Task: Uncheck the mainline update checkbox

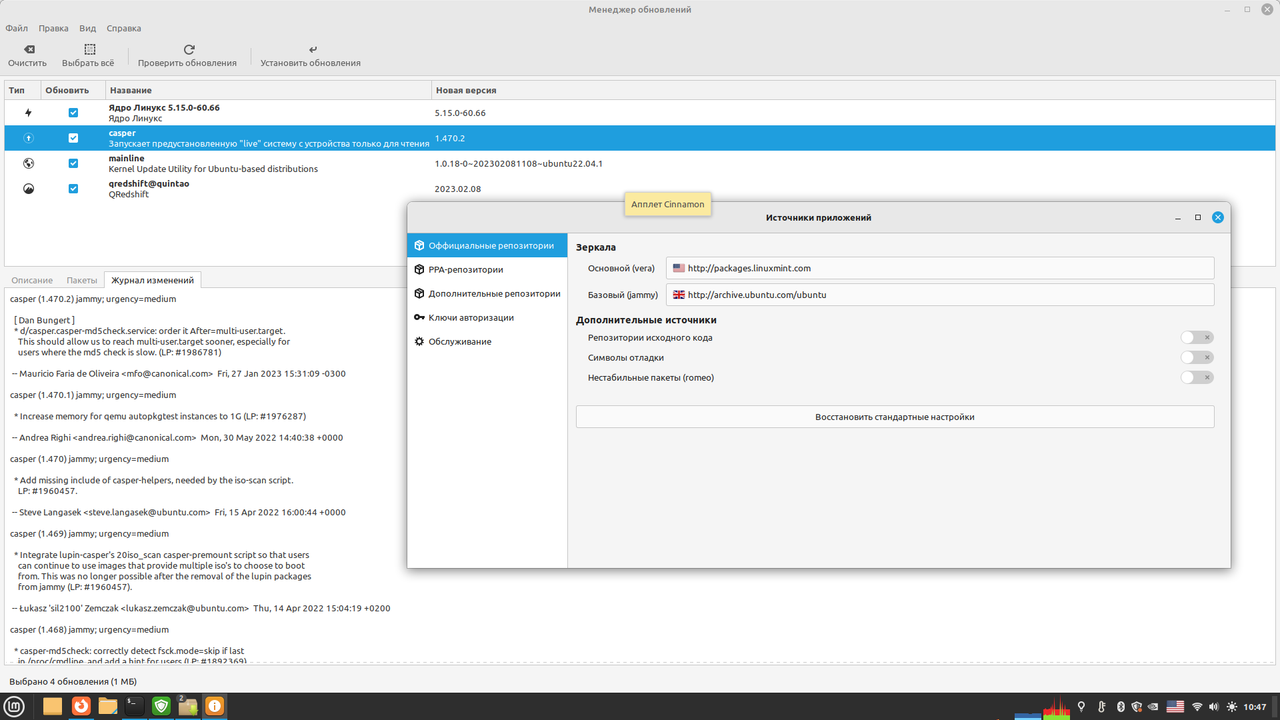Action: (x=73, y=163)
